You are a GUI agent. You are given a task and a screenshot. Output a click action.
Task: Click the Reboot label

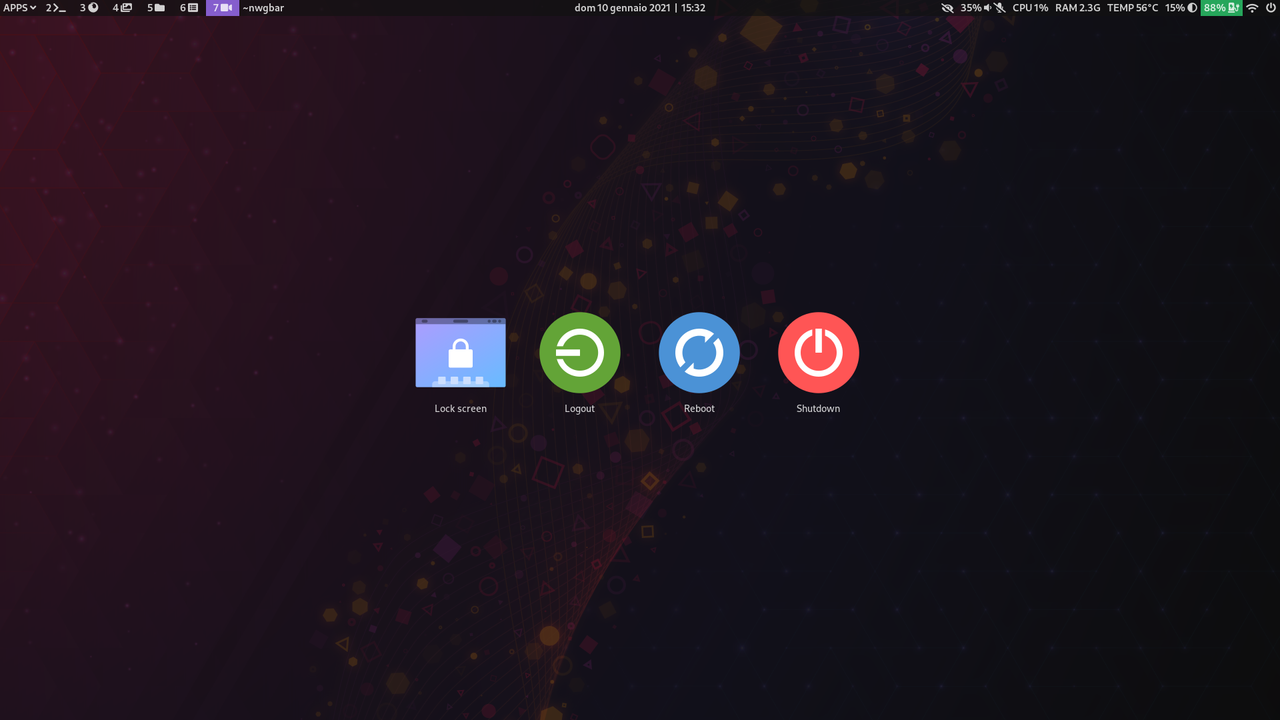coord(699,408)
